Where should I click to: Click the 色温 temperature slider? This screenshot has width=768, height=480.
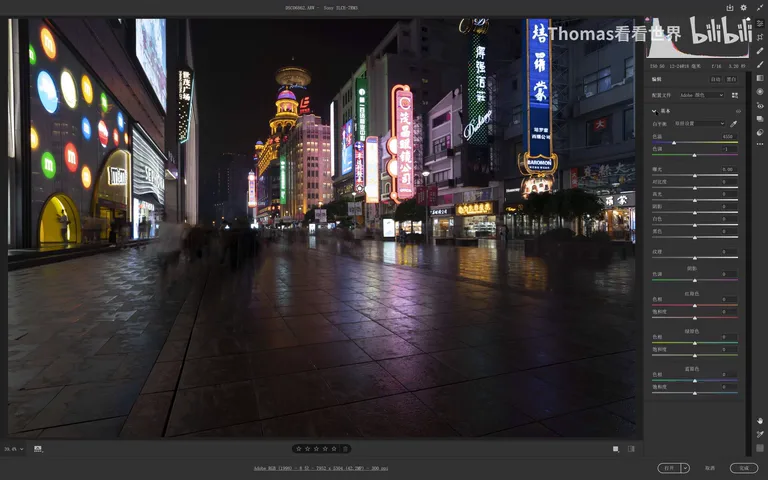[695, 143]
